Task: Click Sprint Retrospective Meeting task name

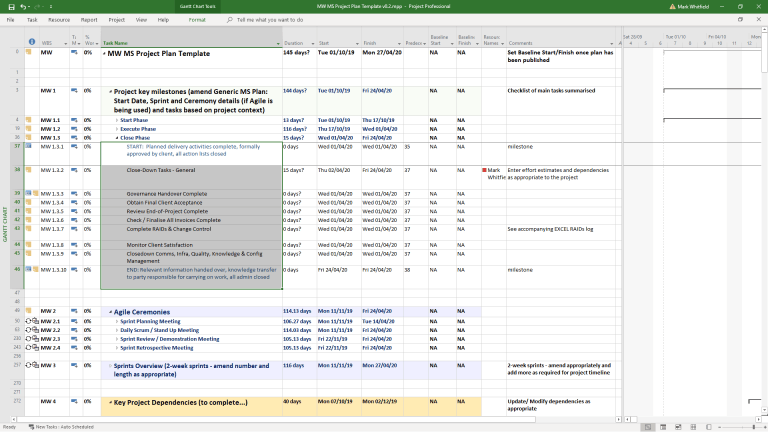Action: (157, 348)
